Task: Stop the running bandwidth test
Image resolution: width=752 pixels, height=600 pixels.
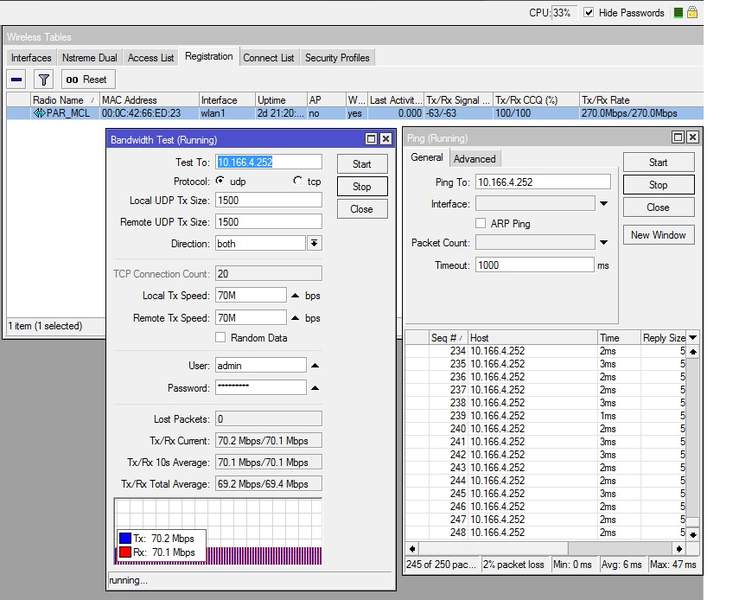Action: tap(361, 187)
